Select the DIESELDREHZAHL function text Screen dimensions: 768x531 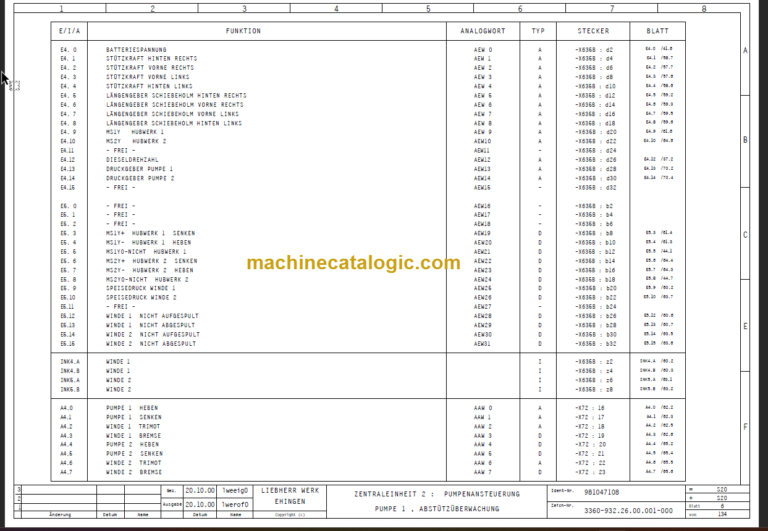tap(132, 160)
